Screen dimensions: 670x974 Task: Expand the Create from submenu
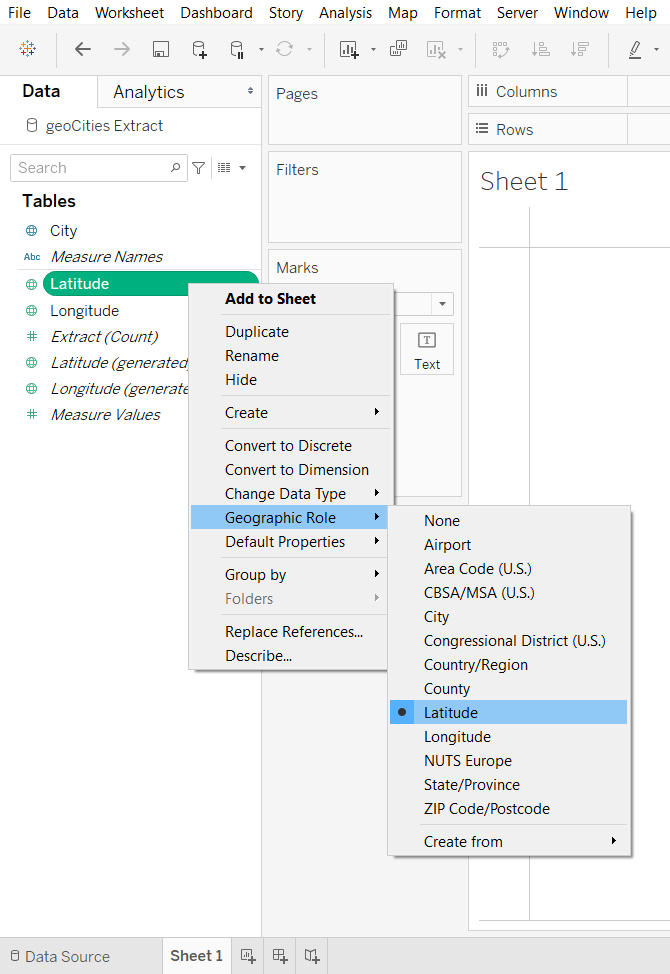pos(463,842)
